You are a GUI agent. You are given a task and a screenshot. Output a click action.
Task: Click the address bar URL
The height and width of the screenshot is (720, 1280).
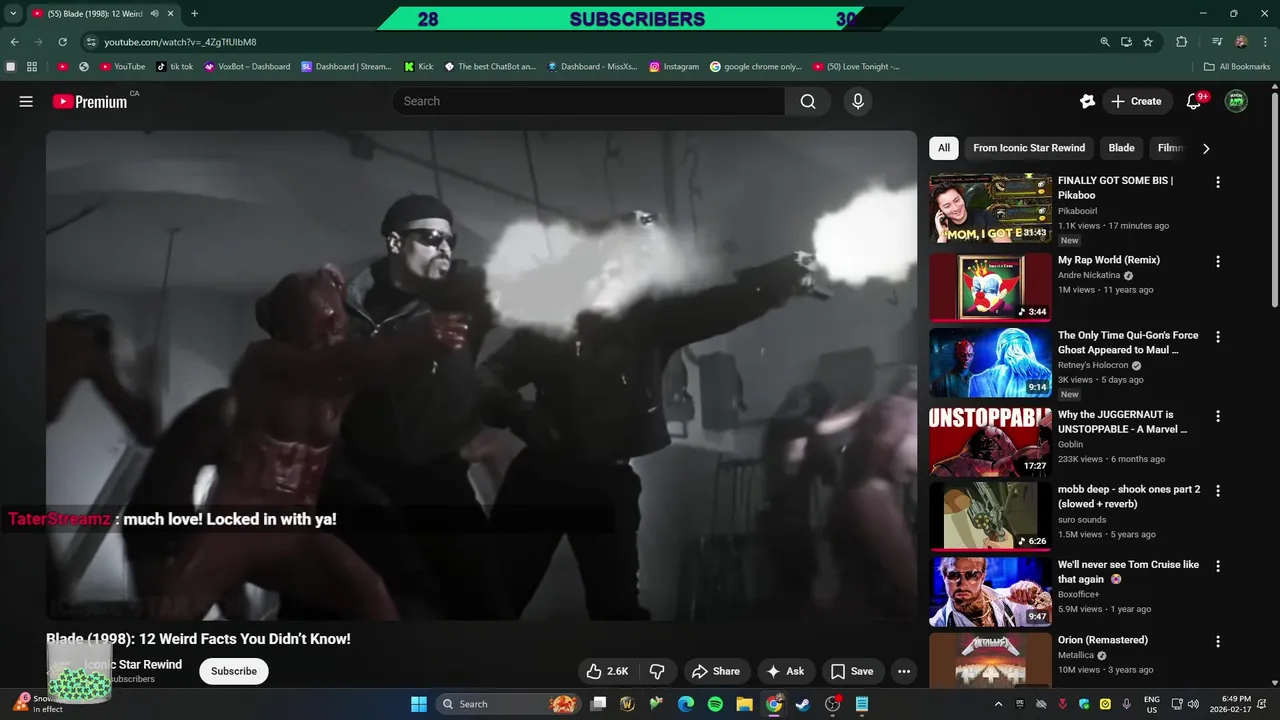tap(180, 42)
